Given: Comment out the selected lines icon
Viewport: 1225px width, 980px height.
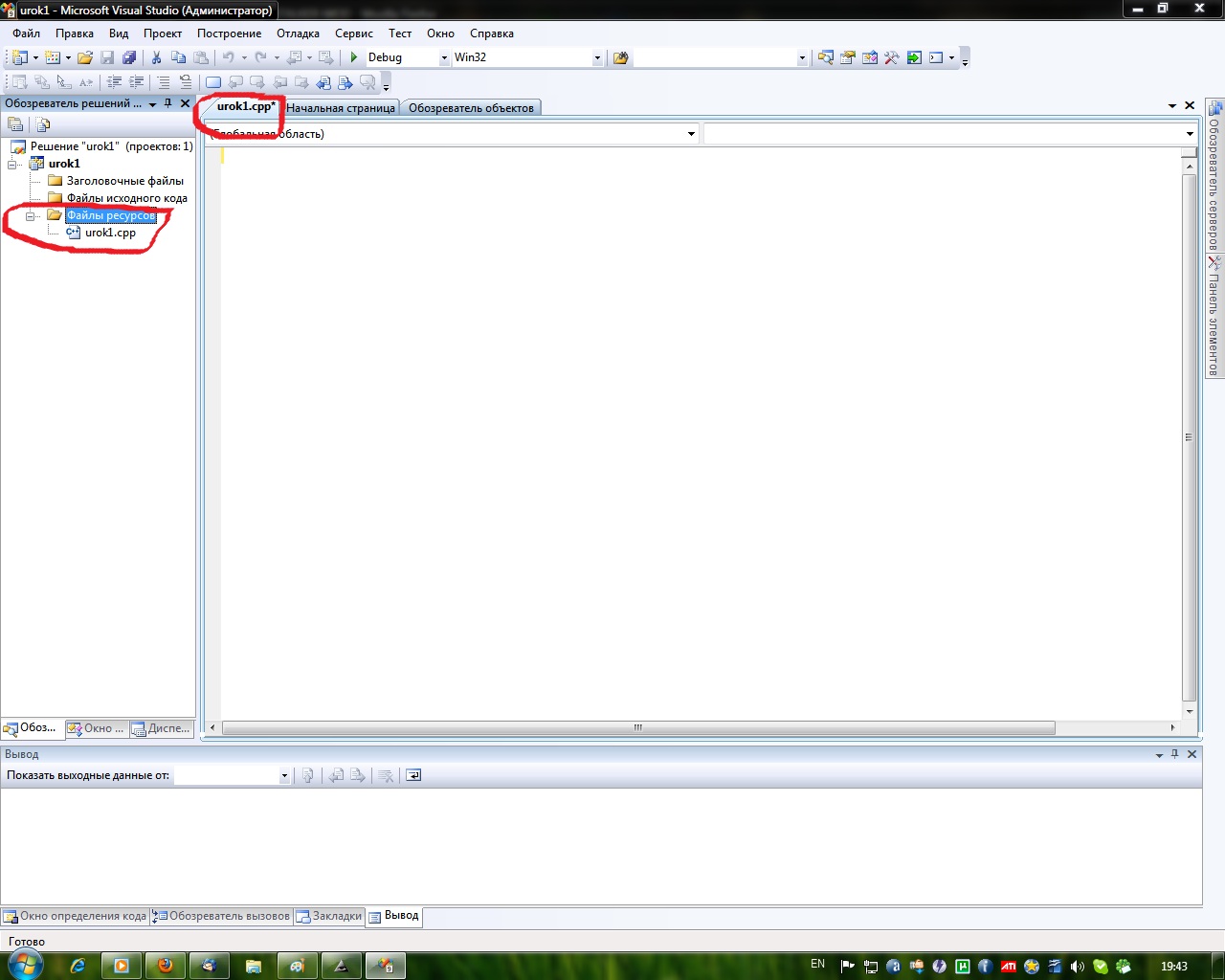Looking at the screenshot, I should tap(164, 82).
